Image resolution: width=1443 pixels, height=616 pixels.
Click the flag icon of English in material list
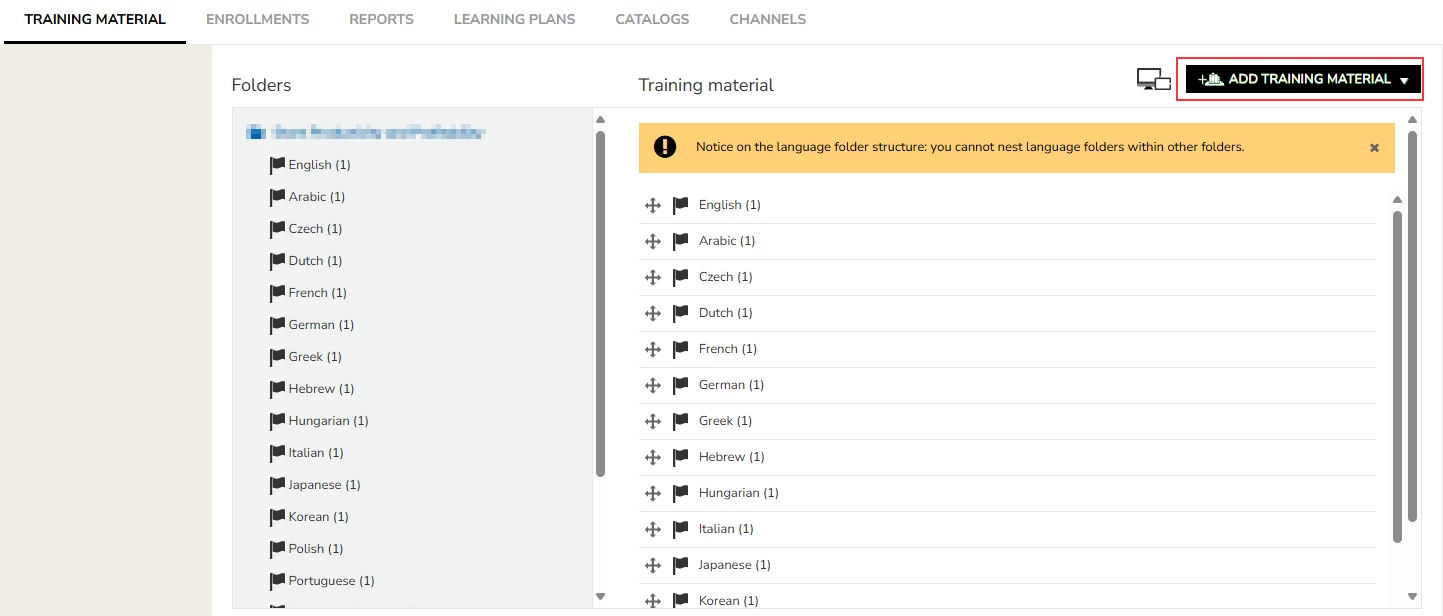pos(681,205)
